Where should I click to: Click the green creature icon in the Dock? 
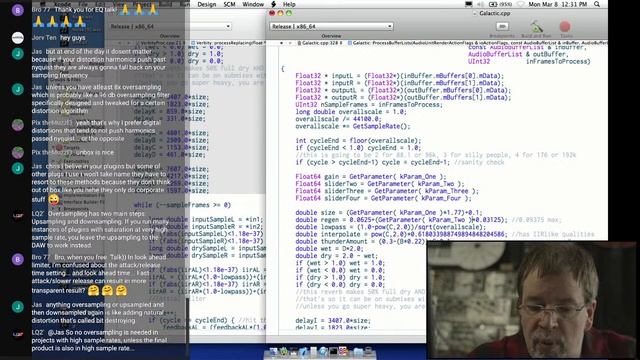coord(284,351)
